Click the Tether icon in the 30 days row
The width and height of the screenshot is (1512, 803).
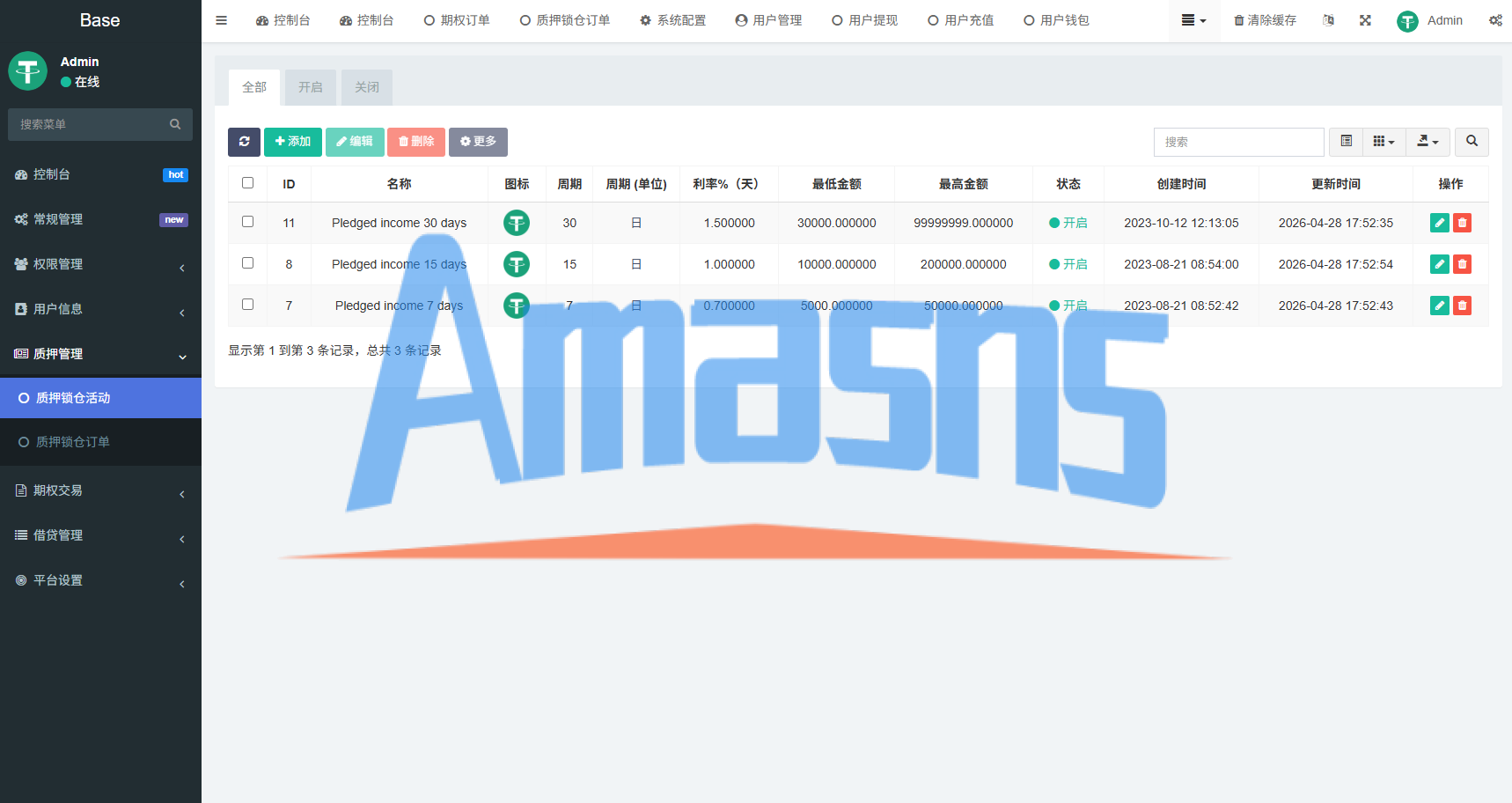pyautogui.click(x=517, y=223)
